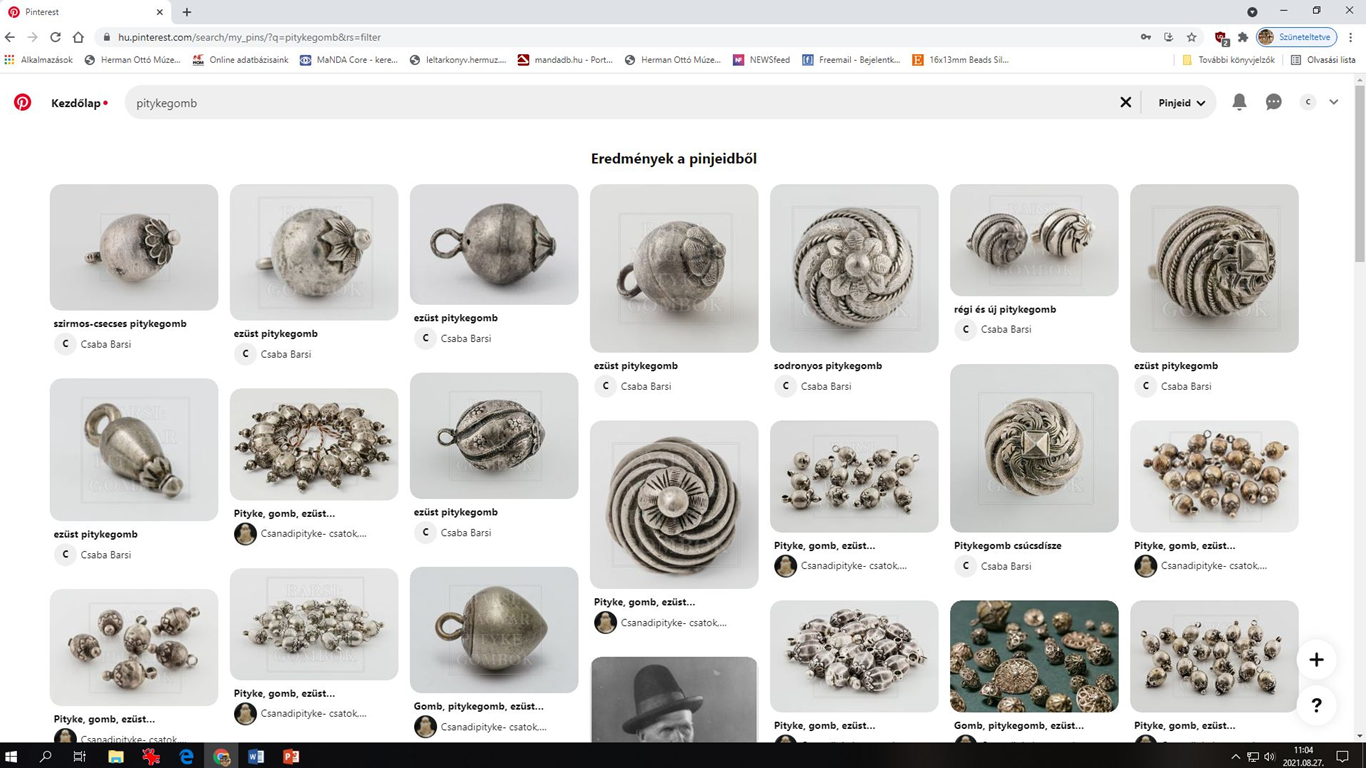This screenshot has height=768, width=1366.
Task: Clear the search with X icon
Action: coord(1125,102)
